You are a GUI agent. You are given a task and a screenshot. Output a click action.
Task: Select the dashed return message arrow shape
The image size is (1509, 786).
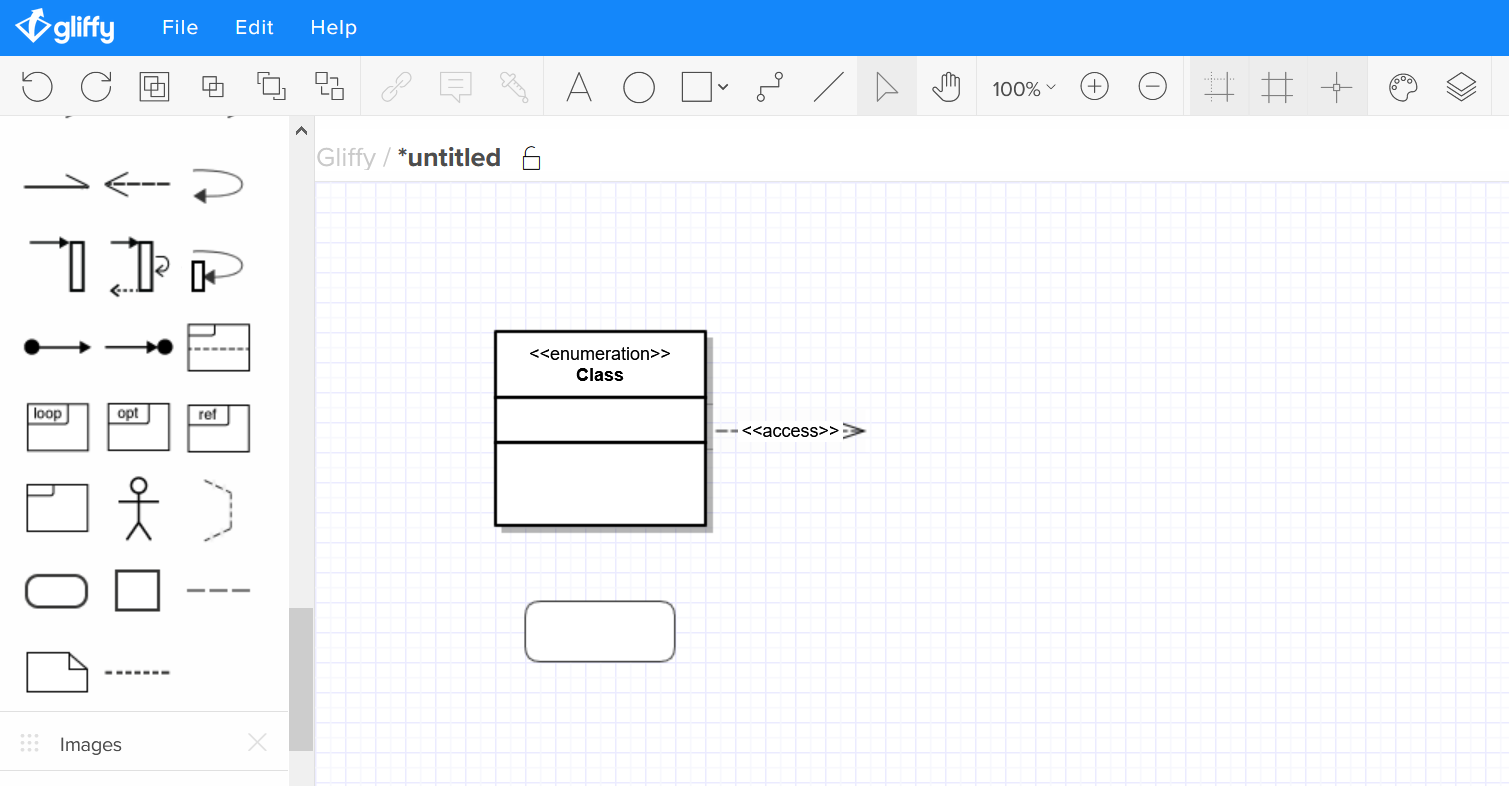[x=137, y=184]
